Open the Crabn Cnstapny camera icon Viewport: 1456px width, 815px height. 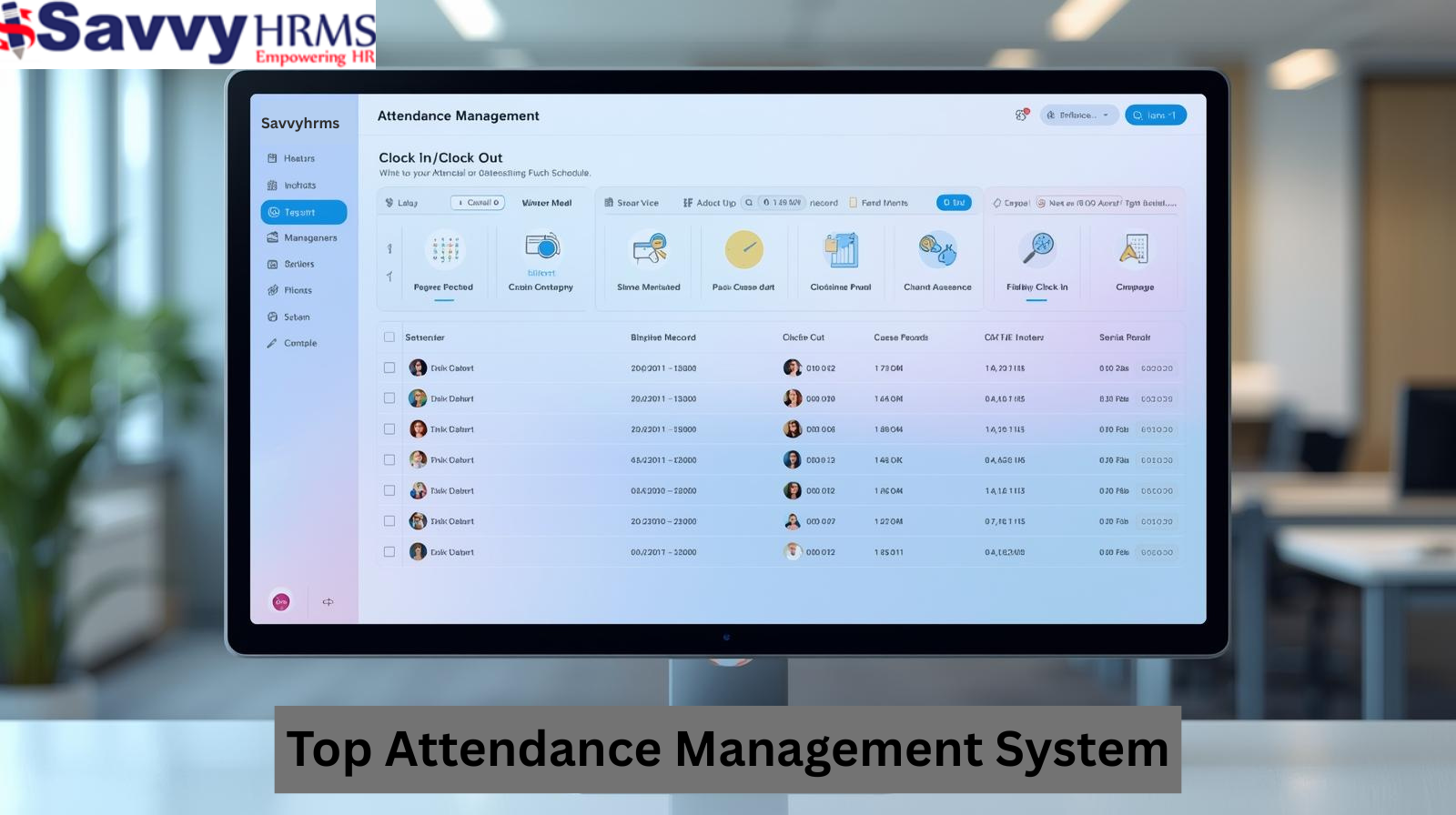541,247
